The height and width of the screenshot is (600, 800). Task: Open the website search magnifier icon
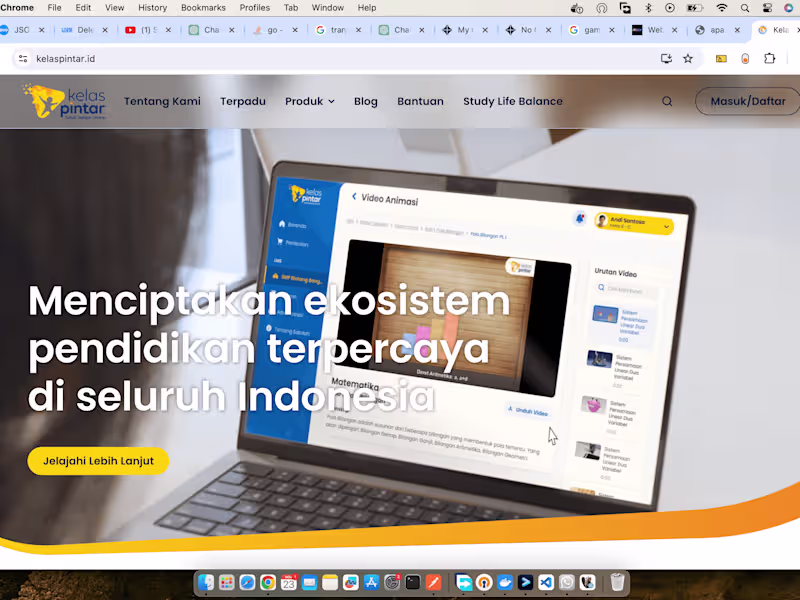(x=667, y=102)
